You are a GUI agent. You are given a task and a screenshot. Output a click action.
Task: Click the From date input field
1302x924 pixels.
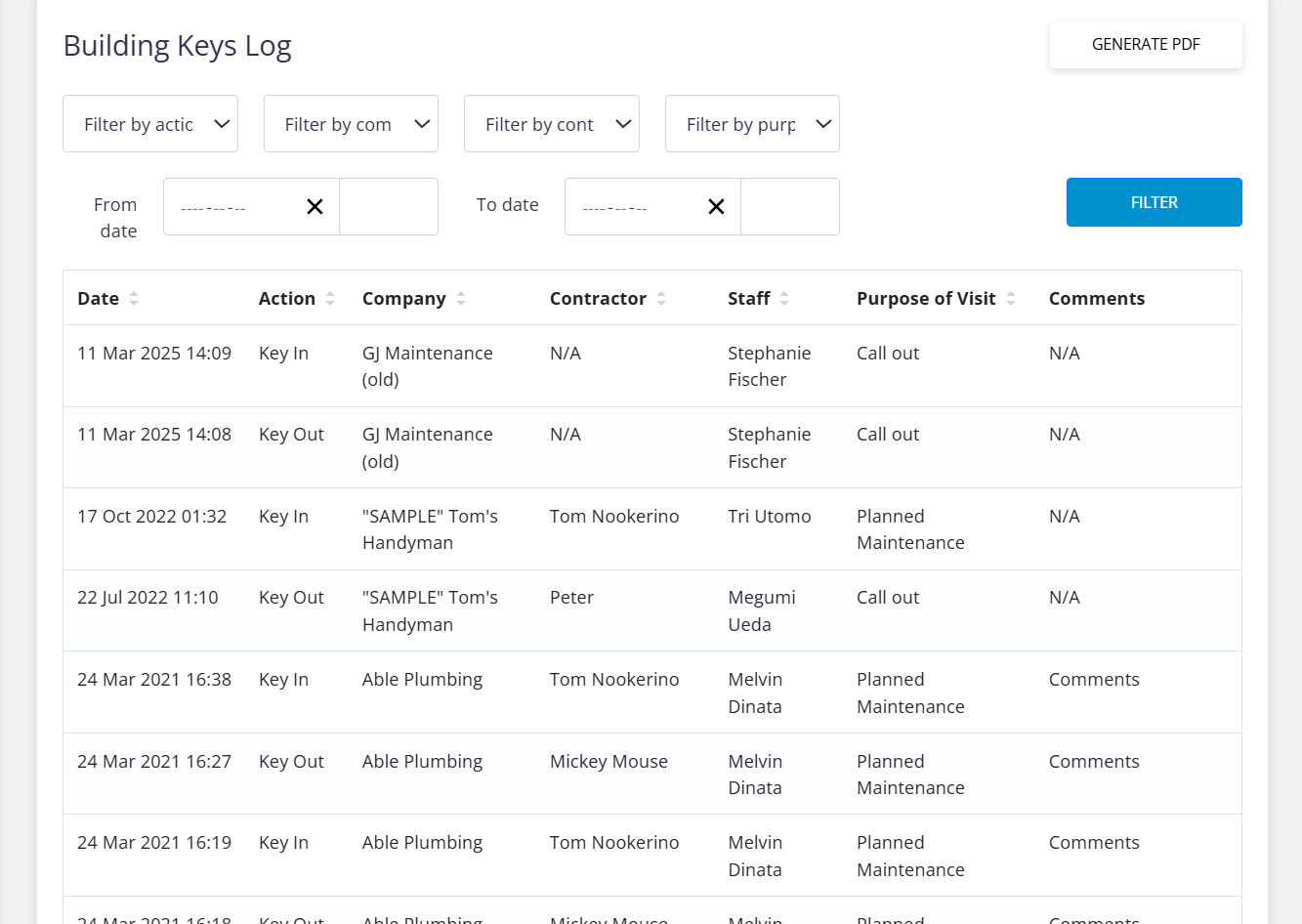click(x=231, y=207)
